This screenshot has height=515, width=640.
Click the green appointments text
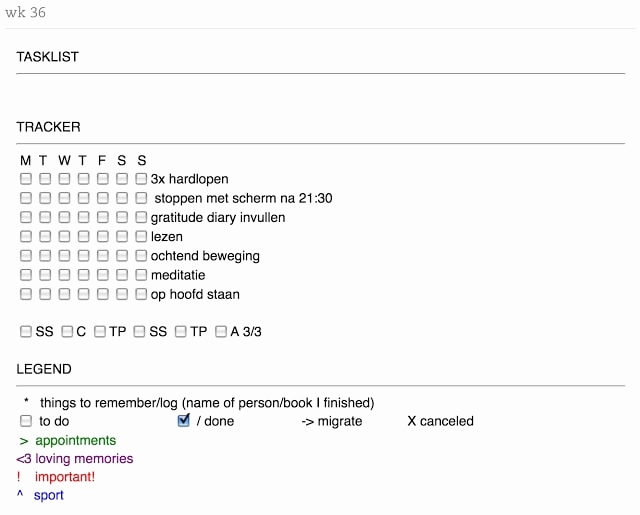[76, 440]
